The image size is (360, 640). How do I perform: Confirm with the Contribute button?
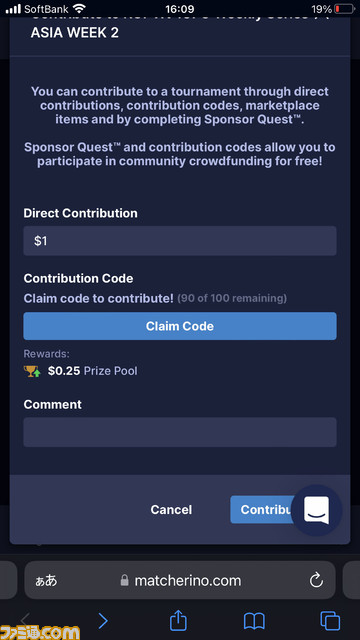coord(265,509)
